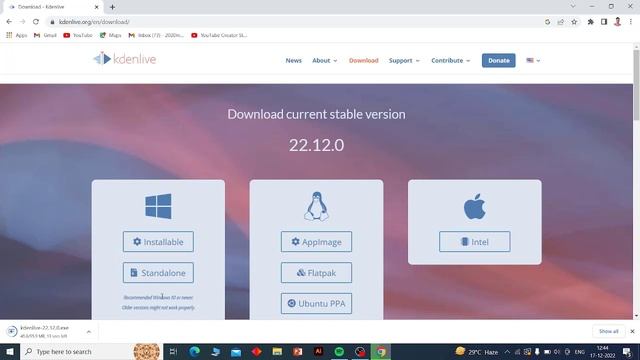
Task: Open PowerPoint from the taskbar
Action: [x=298, y=351]
